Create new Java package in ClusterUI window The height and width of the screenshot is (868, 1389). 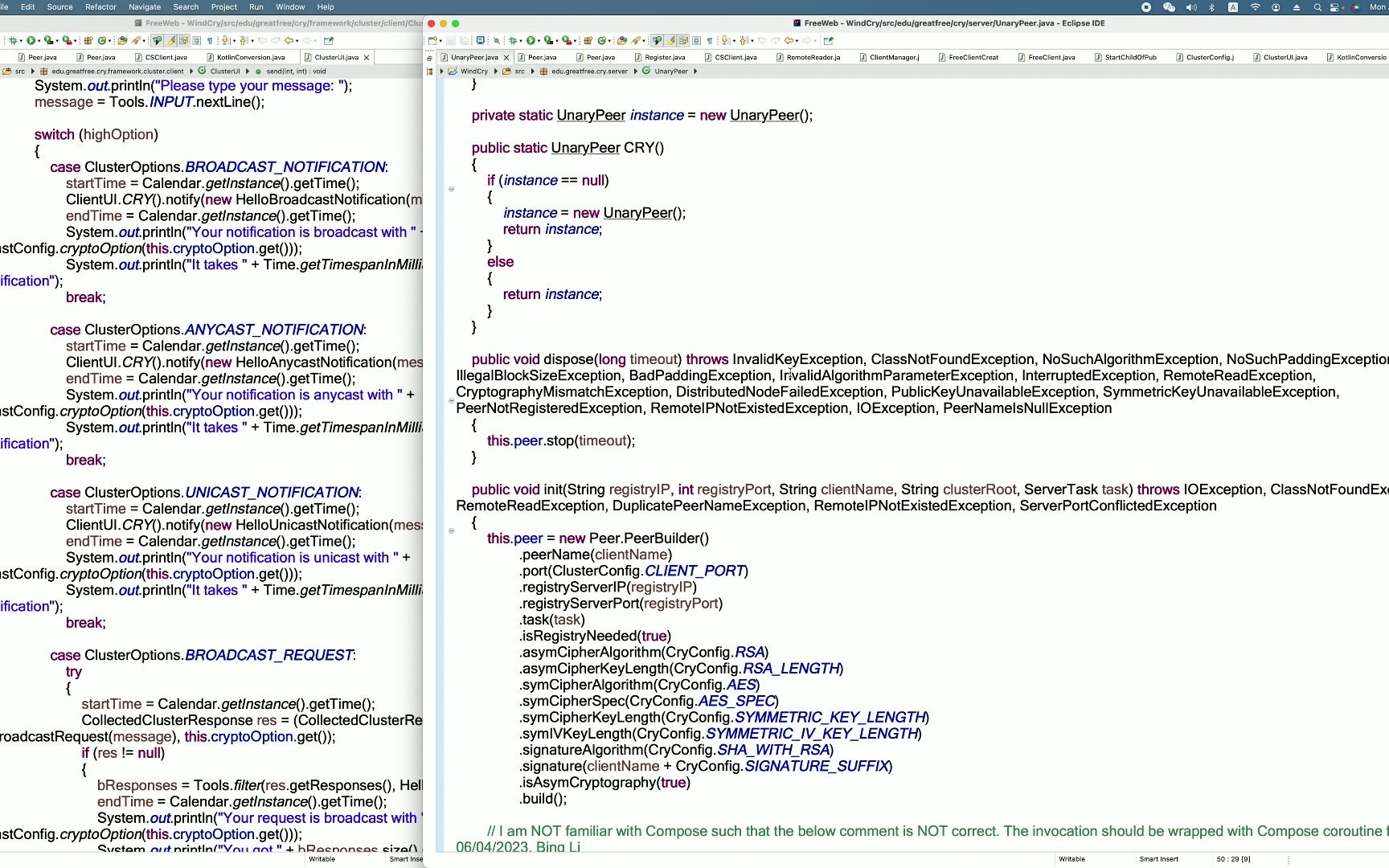point(88,40)
